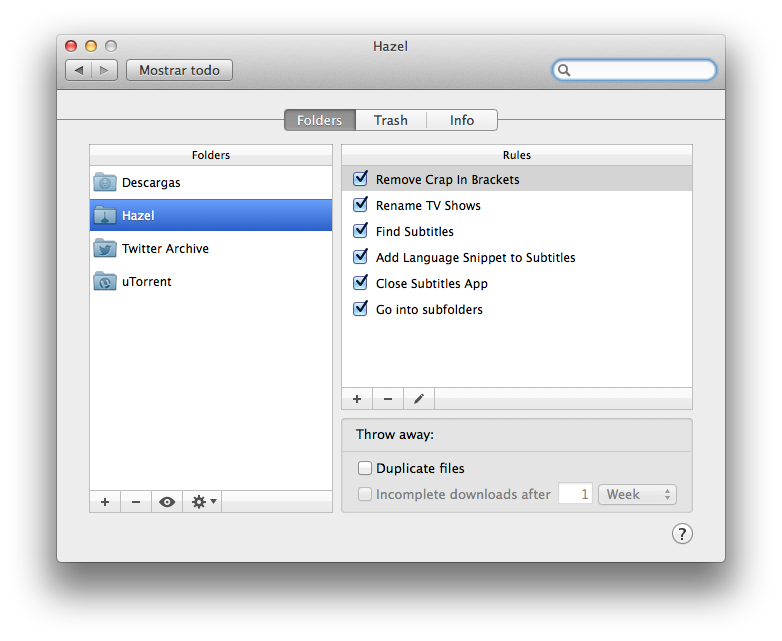Viewport: 782px width, 641px height.
Task: Click the eye preview icon under Folders
Action: [167, 502]
